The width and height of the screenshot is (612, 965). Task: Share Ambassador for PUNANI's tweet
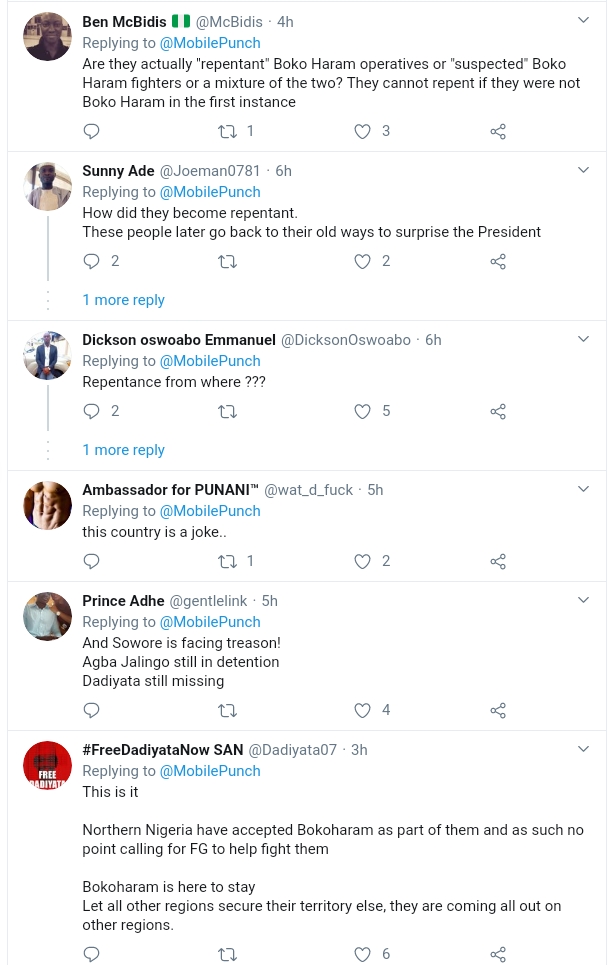click(498, 561)
